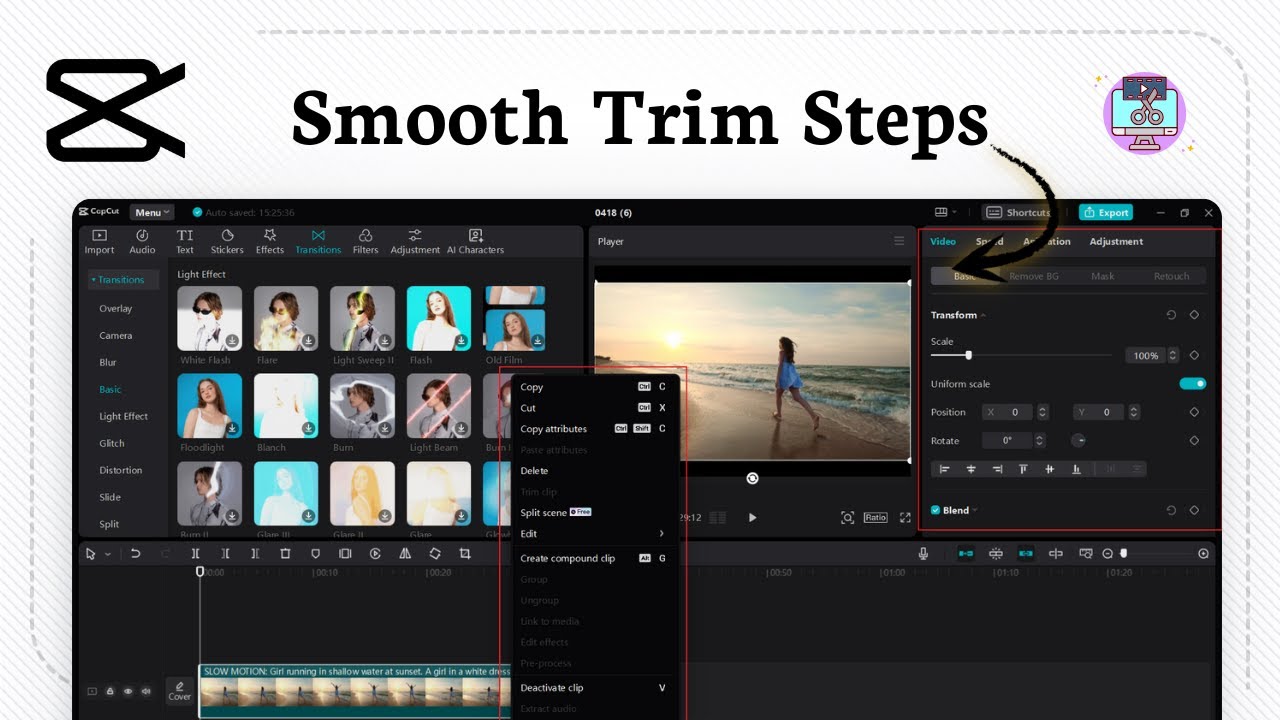Click the crop icon in timeline toolbar

click(x=465, y=553)
